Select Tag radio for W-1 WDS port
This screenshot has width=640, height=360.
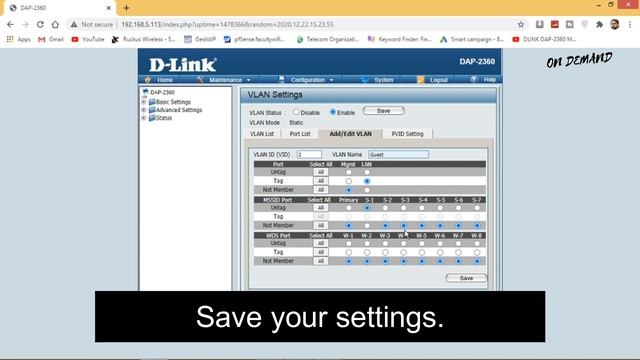[x=349, y=252]
